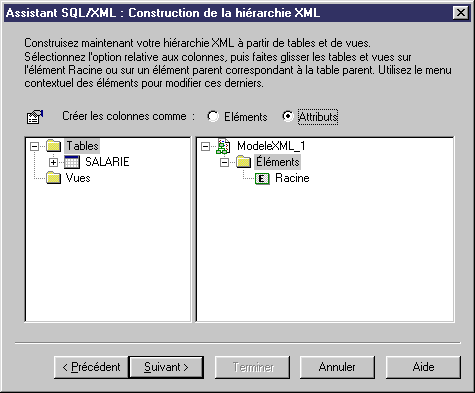
Task: Select the Vues folder icon
Action: pyautogui.click(x=54, y=178)
